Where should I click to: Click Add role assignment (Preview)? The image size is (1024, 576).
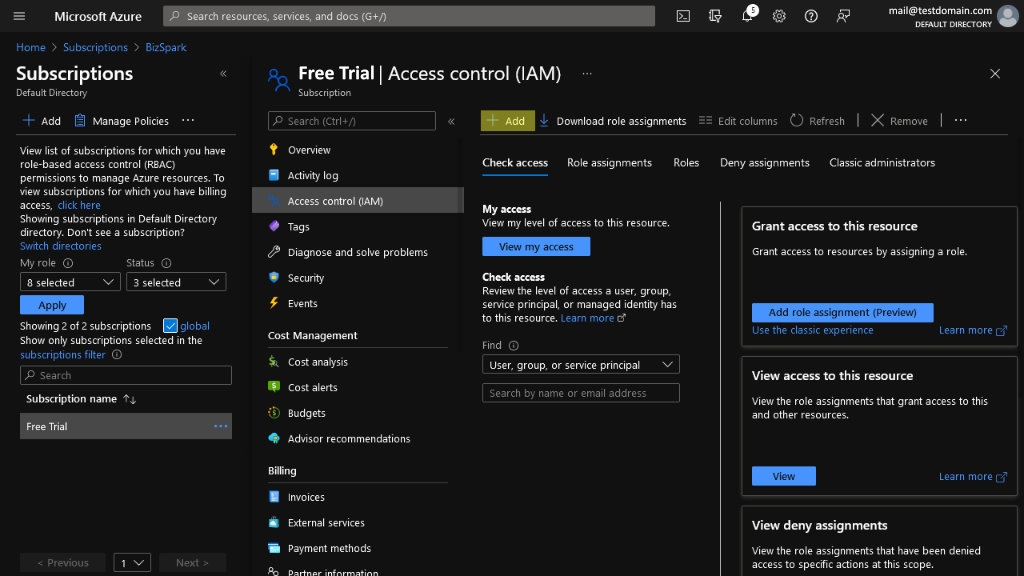(842, 312)
